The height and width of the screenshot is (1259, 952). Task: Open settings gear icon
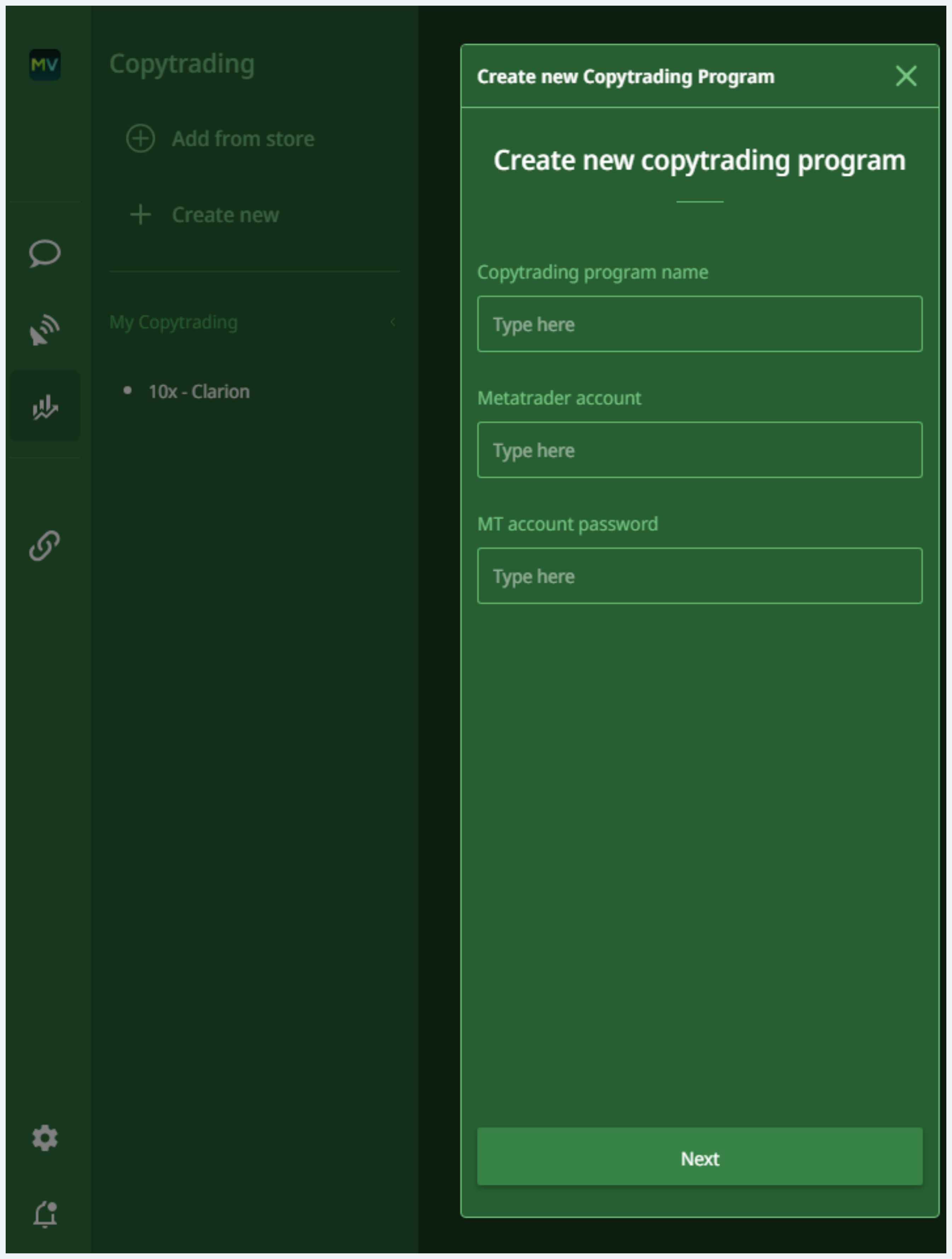[45, 1138]
